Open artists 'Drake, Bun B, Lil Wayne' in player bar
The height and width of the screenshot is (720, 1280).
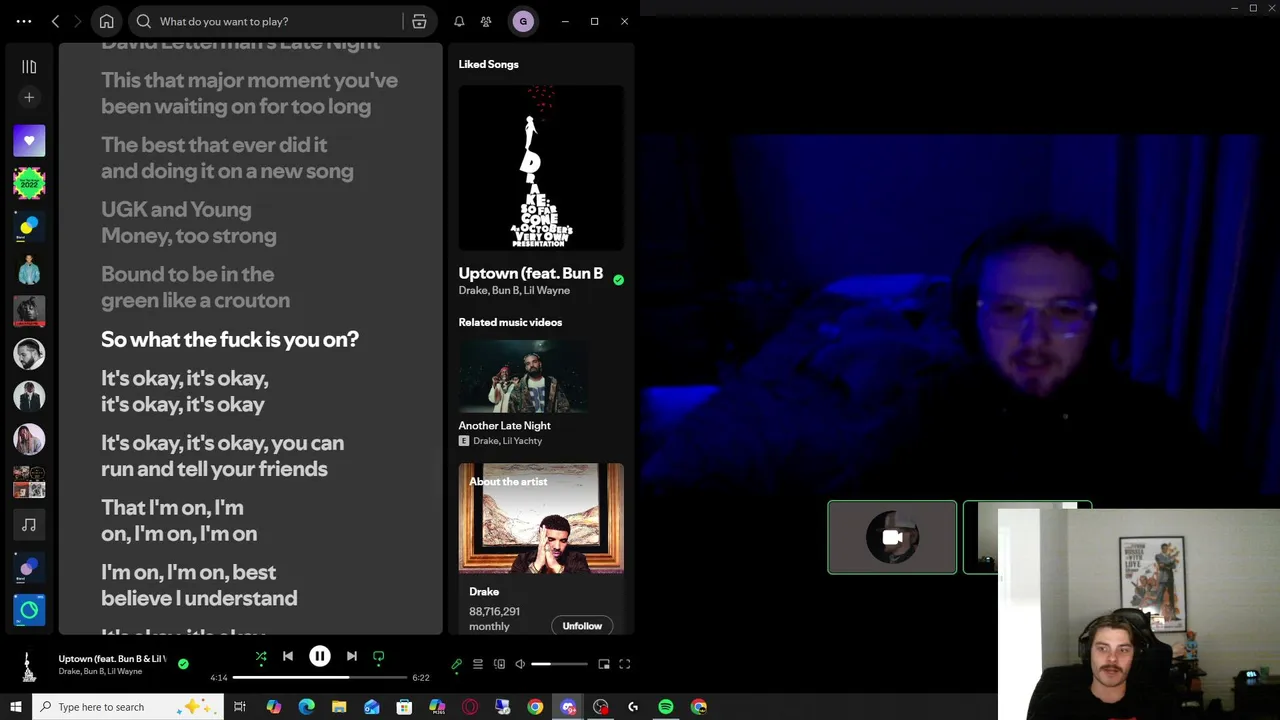pyautogui.click(x=100, y=671)
